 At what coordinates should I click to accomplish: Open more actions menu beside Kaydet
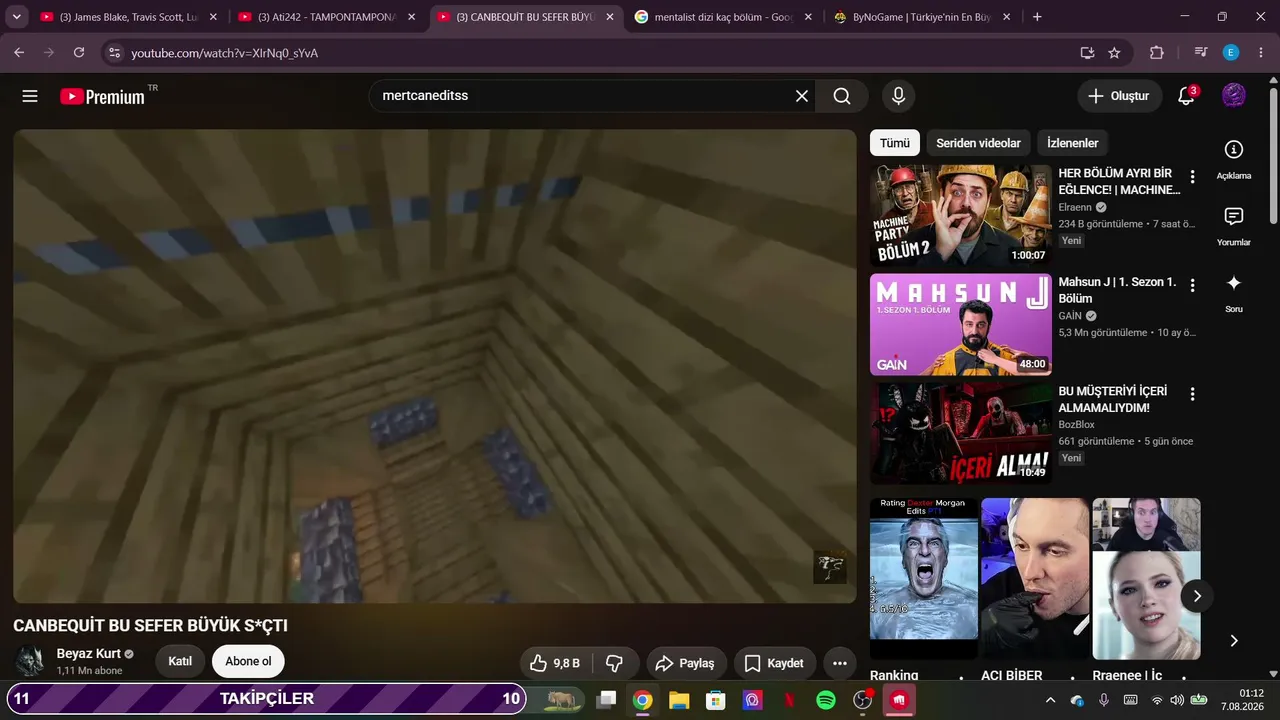pyautogui.click(x=840, y=663)
